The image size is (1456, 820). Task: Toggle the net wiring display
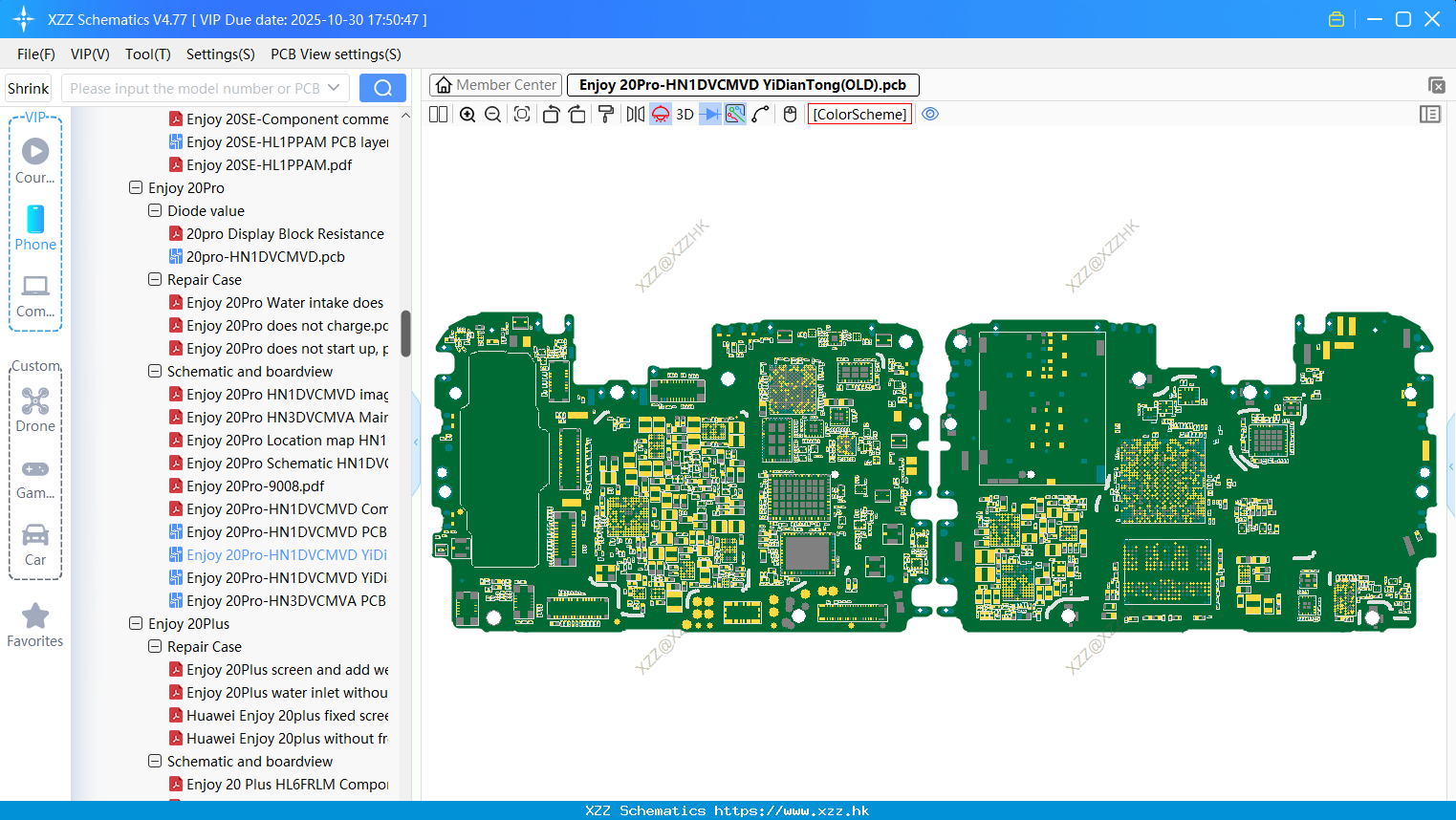coord(735,115)
